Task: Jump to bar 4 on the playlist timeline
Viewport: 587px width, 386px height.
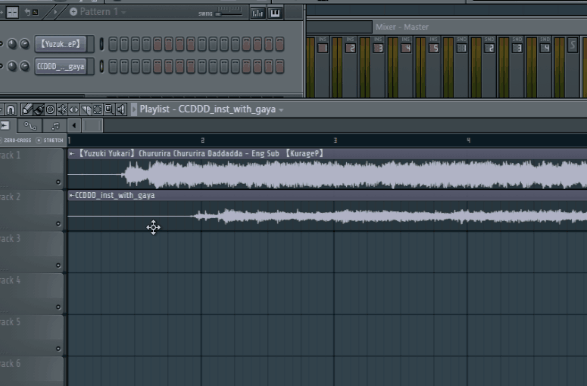Action: click(x=468, y=140)
